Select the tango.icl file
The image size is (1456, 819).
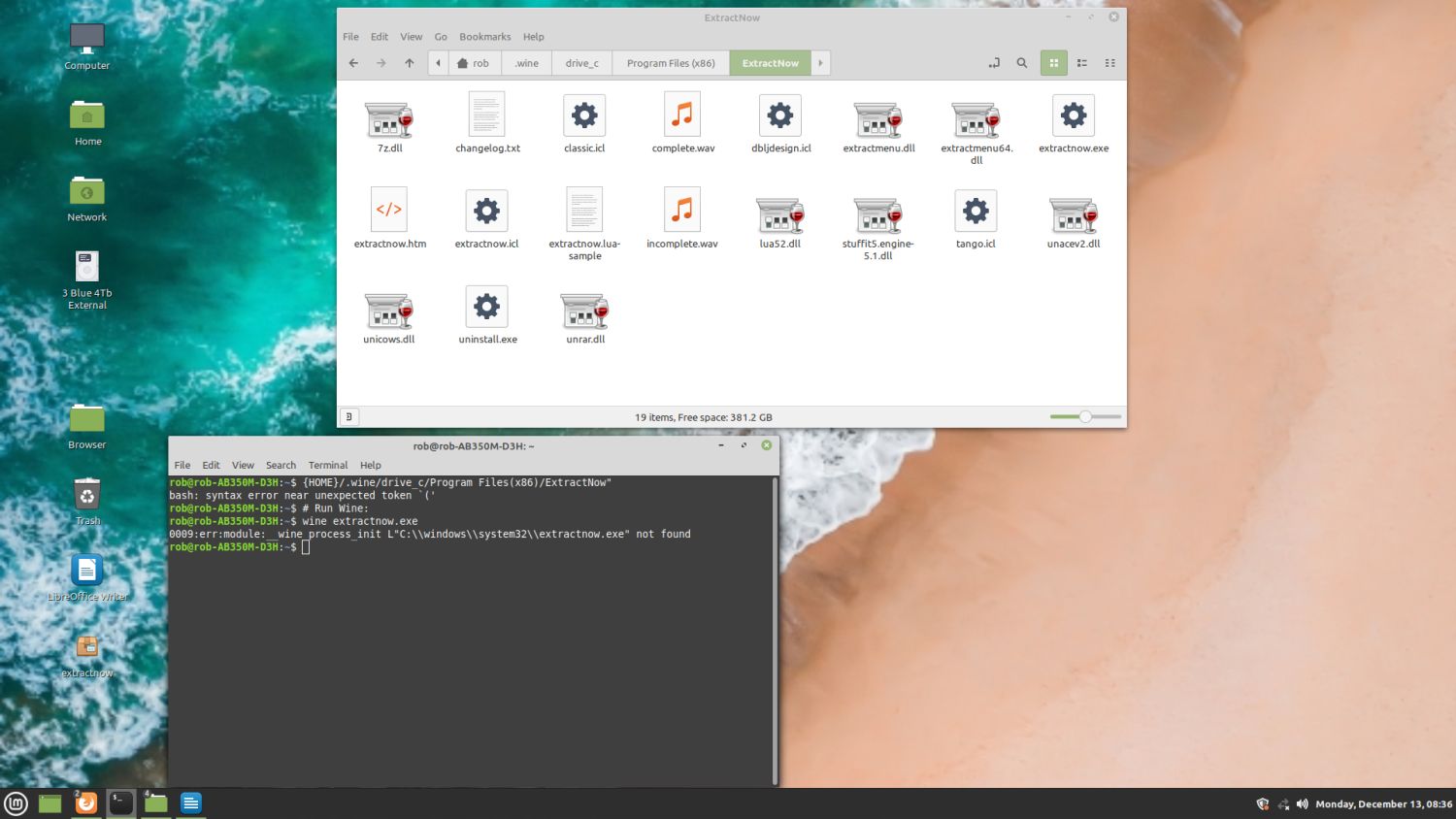tap(976, 211)
